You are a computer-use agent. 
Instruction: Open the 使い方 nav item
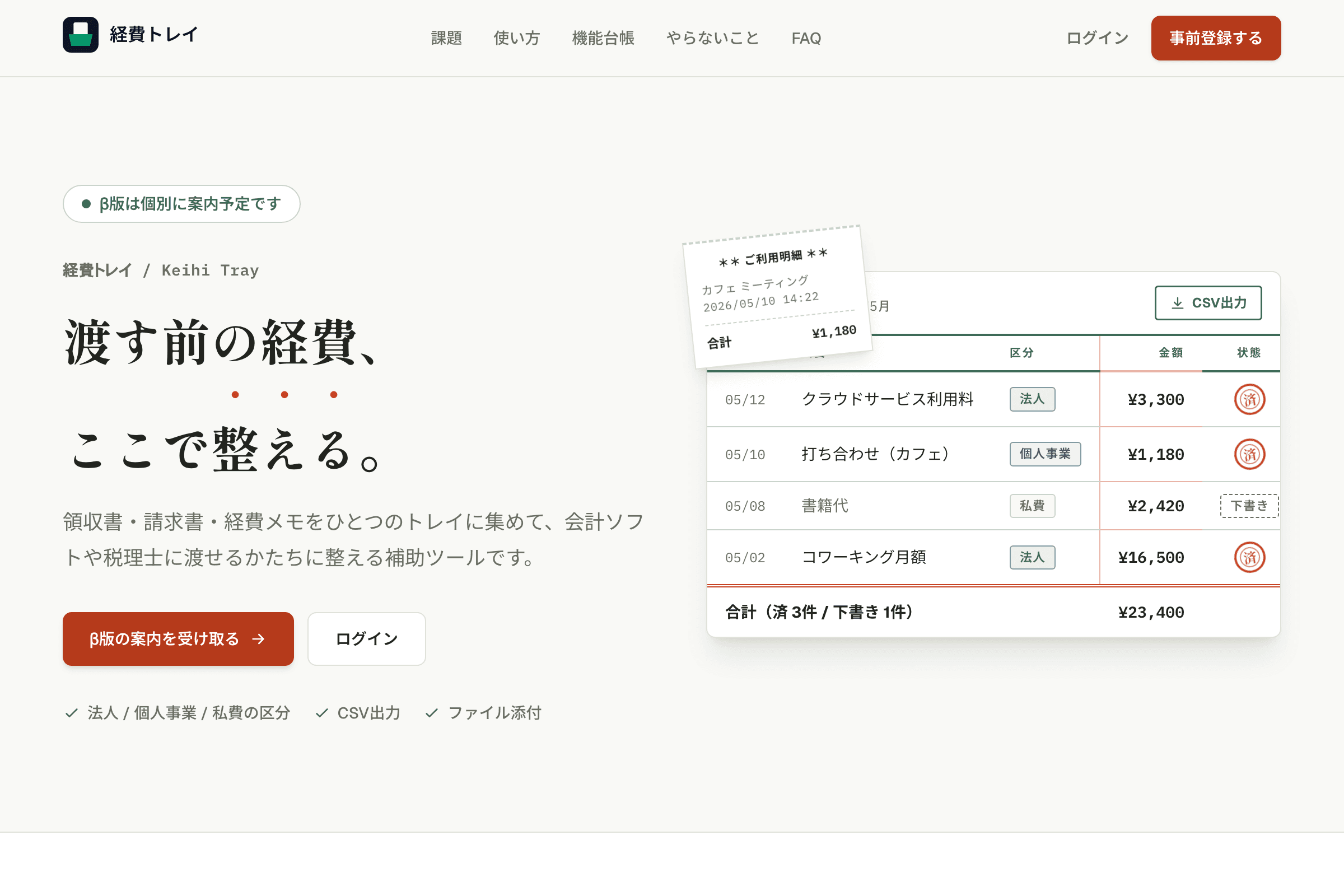pyautogui.click(x=516, y=38)
